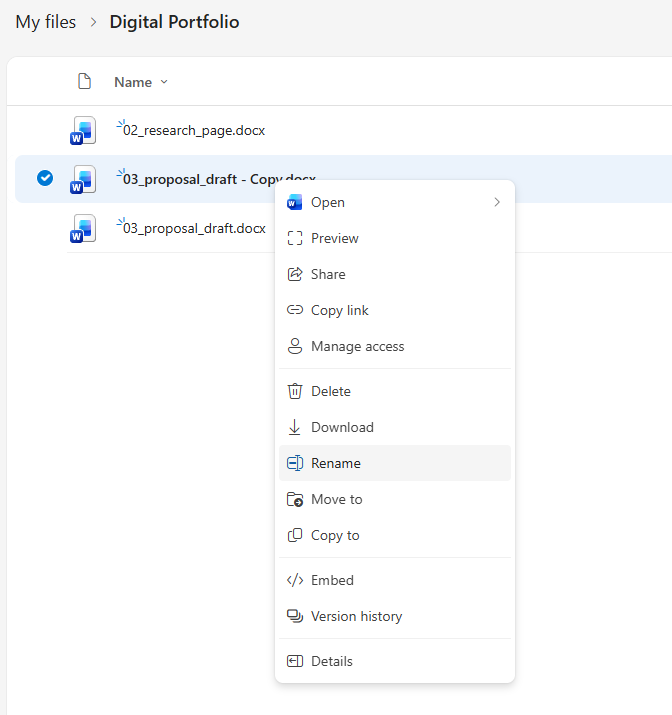Click Word file icon for 02_research_page.docx
672x715 pixels.
[83, 130]
